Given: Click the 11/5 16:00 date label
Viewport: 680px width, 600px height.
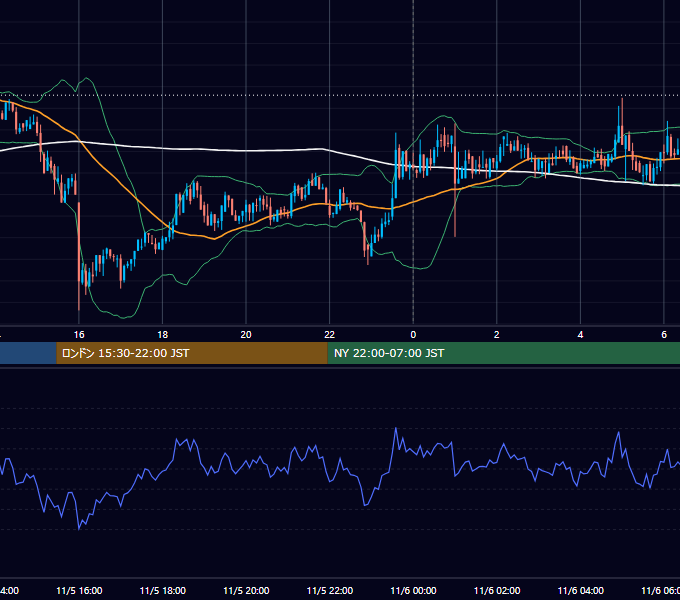Looking at the screenshot, I should (x=79, y=591).
